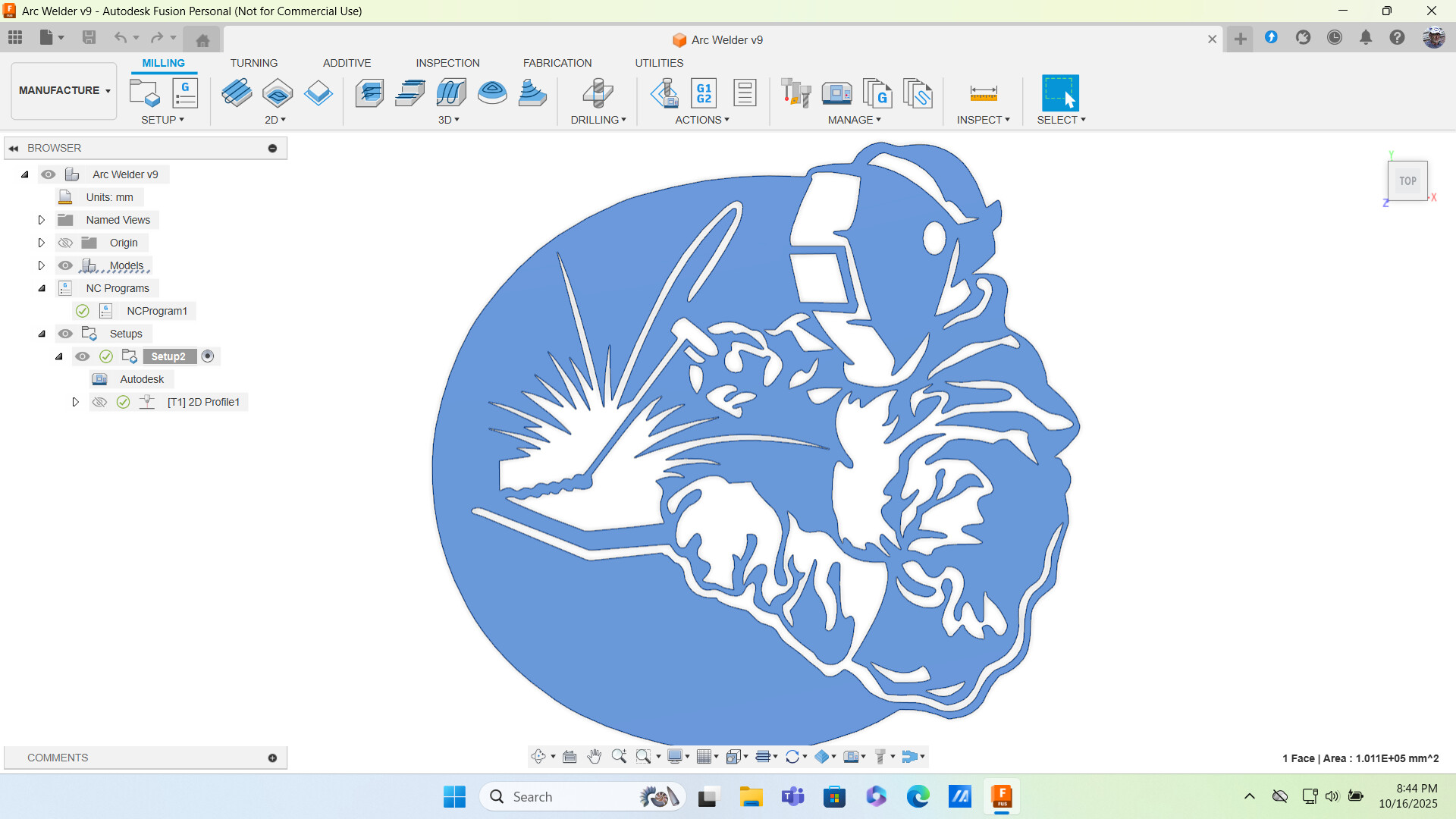Open the FABRICATION tab
The width and height of the screenshot is (1456, 819).
pyautogui.click(x=557, y=63)
